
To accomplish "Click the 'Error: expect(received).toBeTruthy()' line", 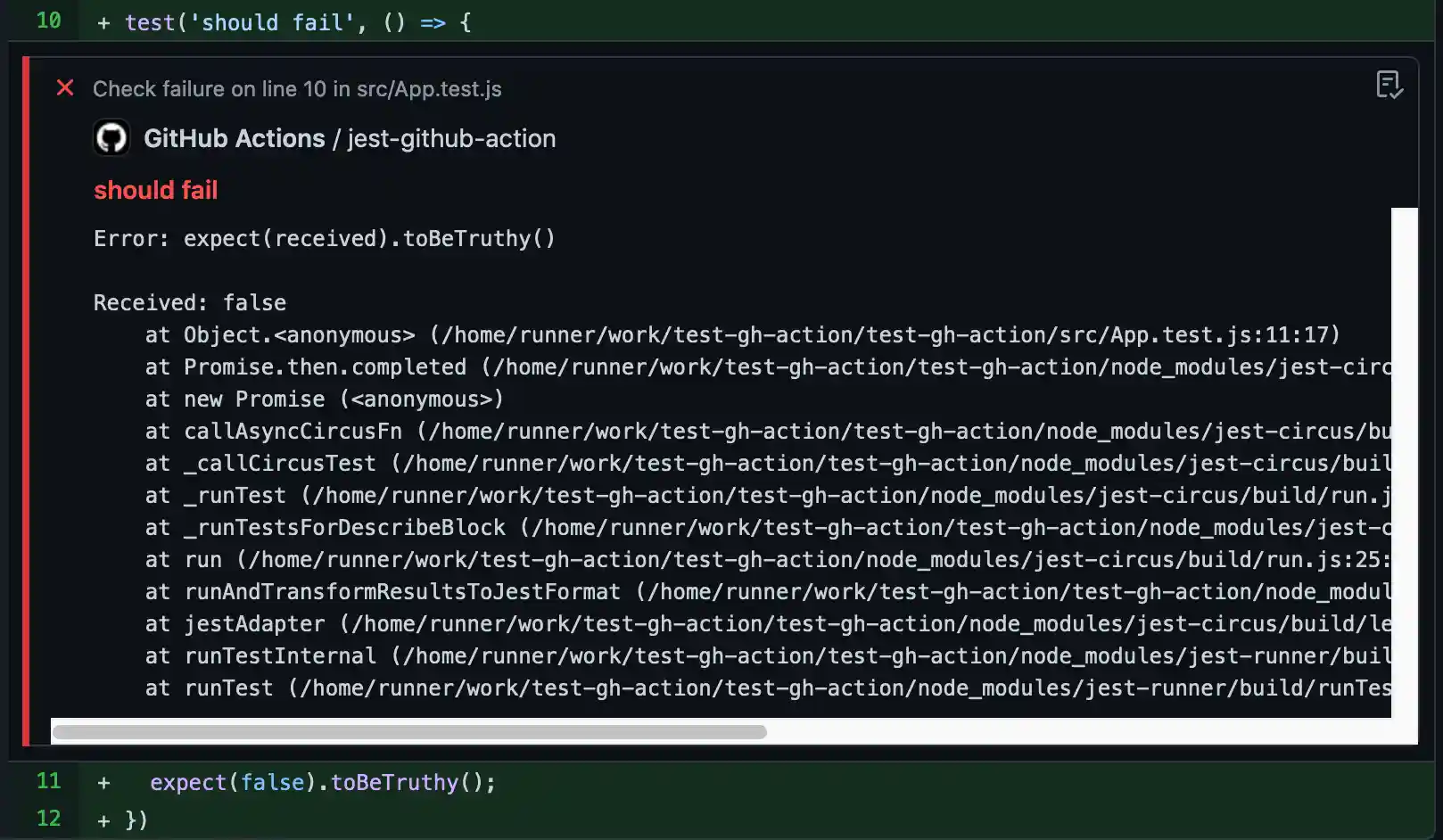I will tap(325, 238).
